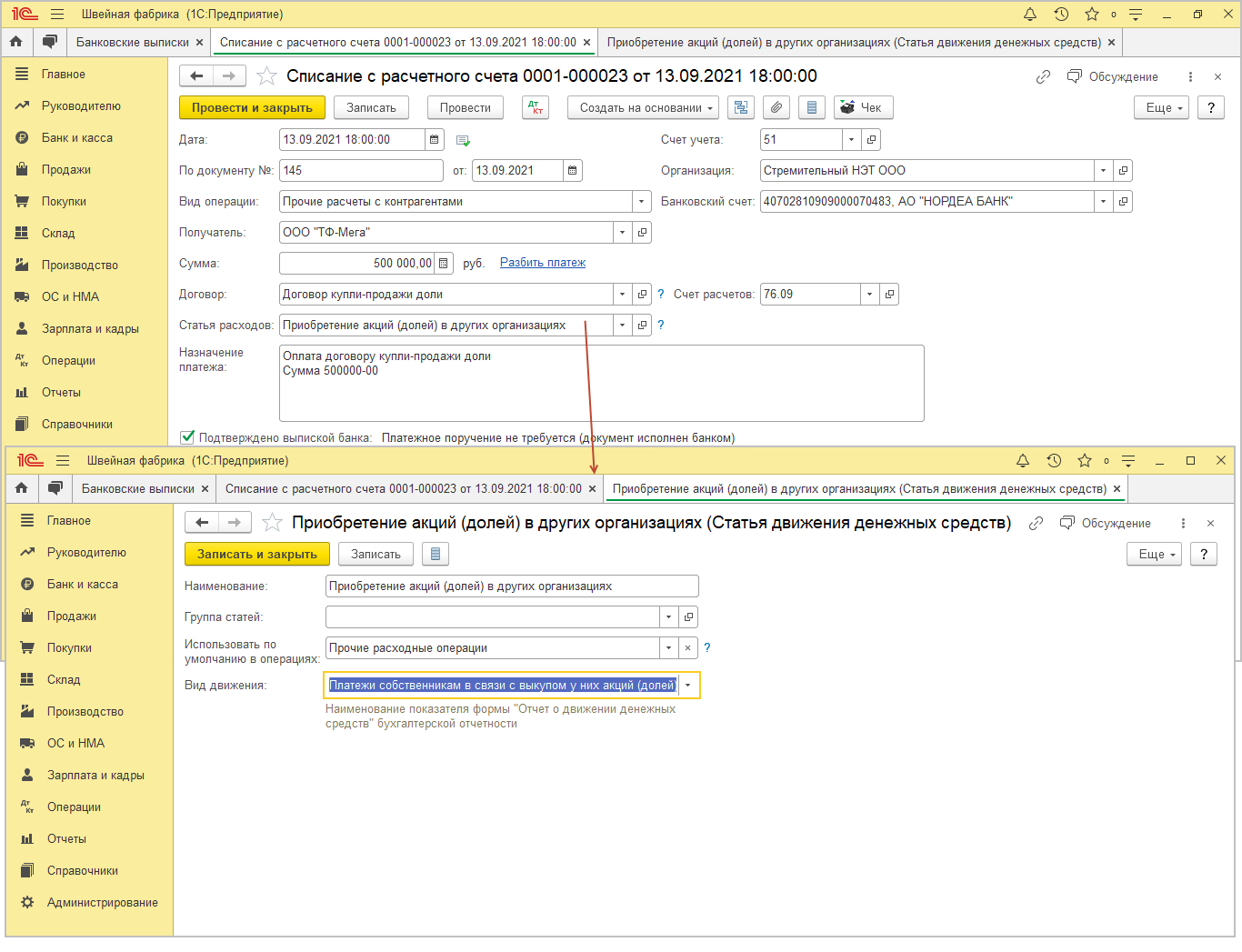The width and height of the screenshot is (1242, 952).
Task: Click the Сумма field showing 500 000,00
Action: pos(357,264)
